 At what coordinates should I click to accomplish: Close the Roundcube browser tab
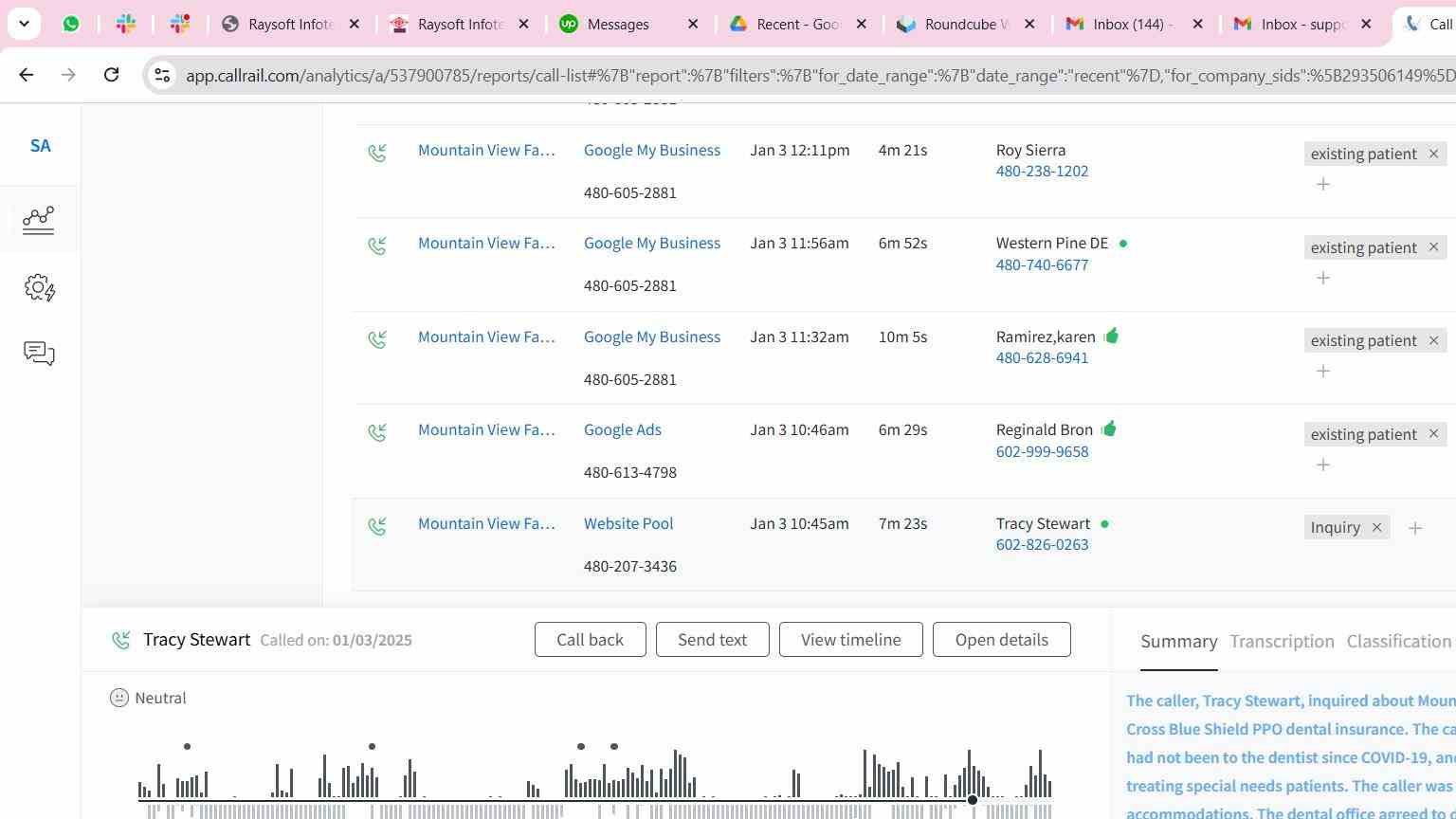1029,24
